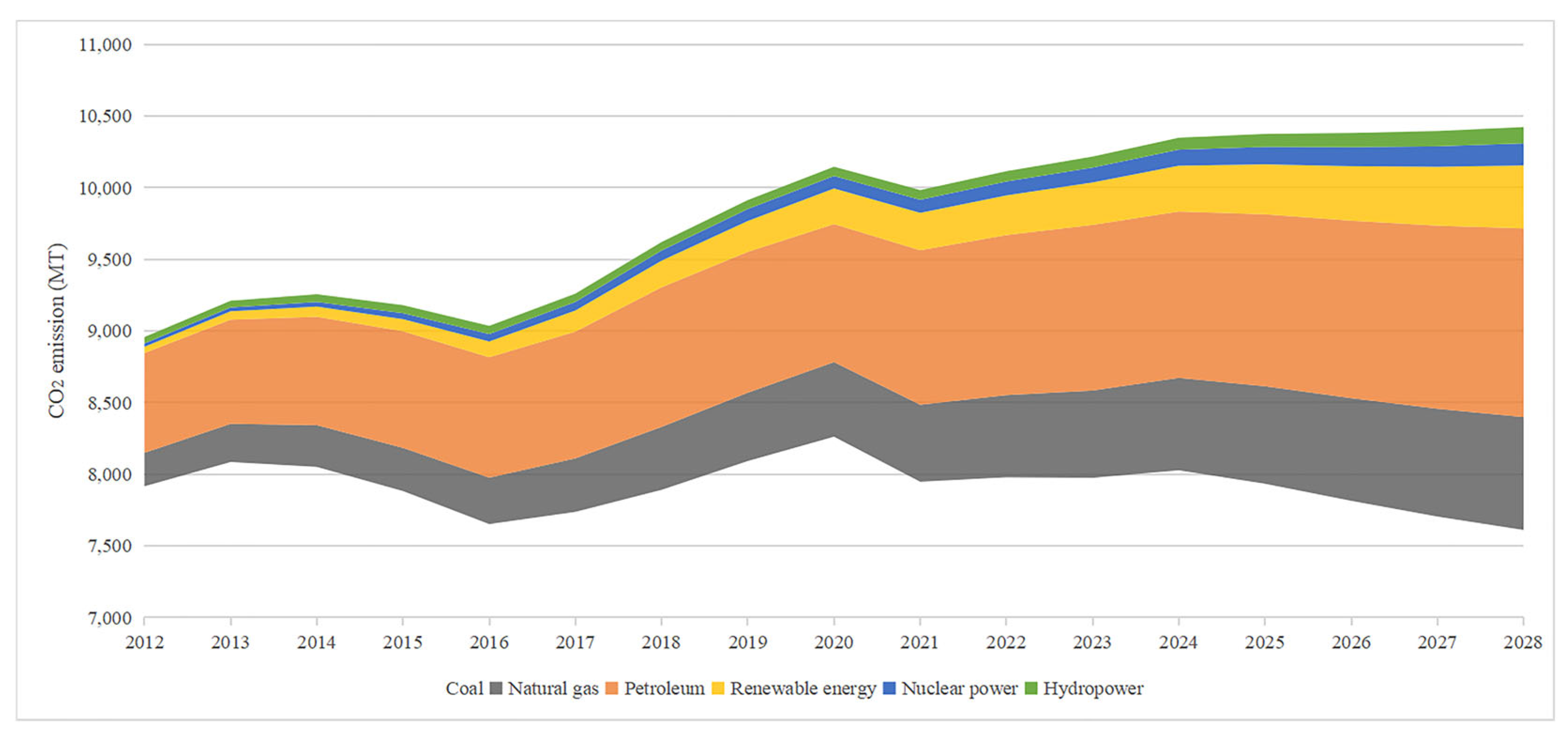
Task: Click the yellow legend color swatch
Action: [x=718, y=688]
